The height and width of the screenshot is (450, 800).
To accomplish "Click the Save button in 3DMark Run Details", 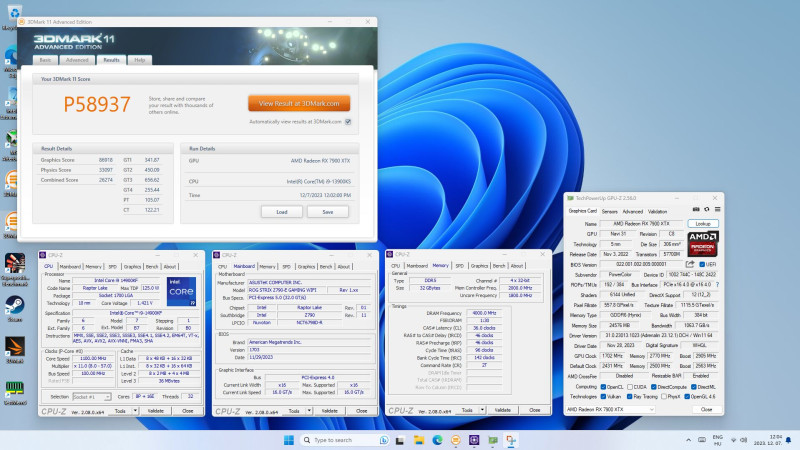I will coord(328,212).
